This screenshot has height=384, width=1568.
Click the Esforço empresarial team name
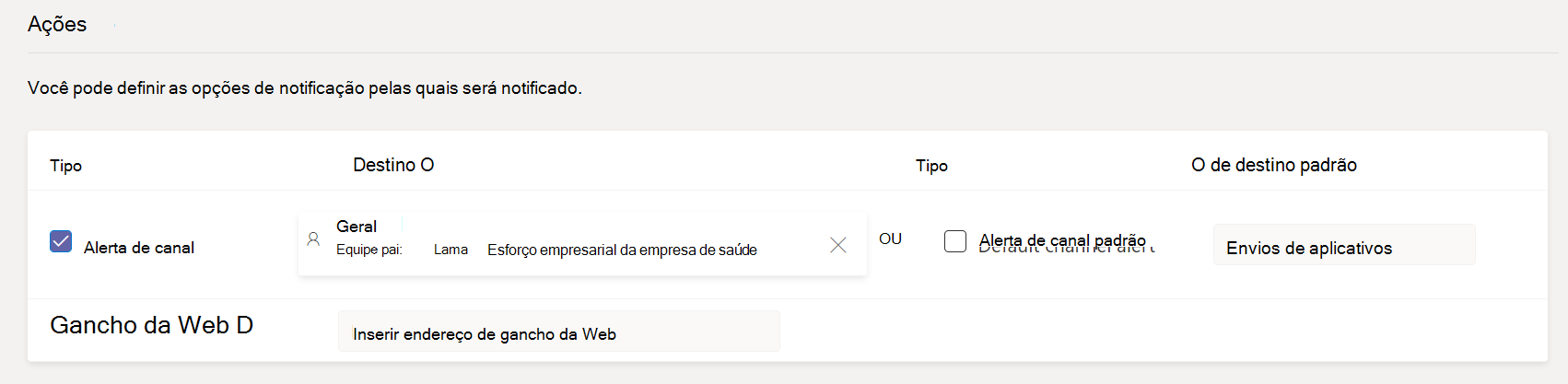(x=622, y=250)
